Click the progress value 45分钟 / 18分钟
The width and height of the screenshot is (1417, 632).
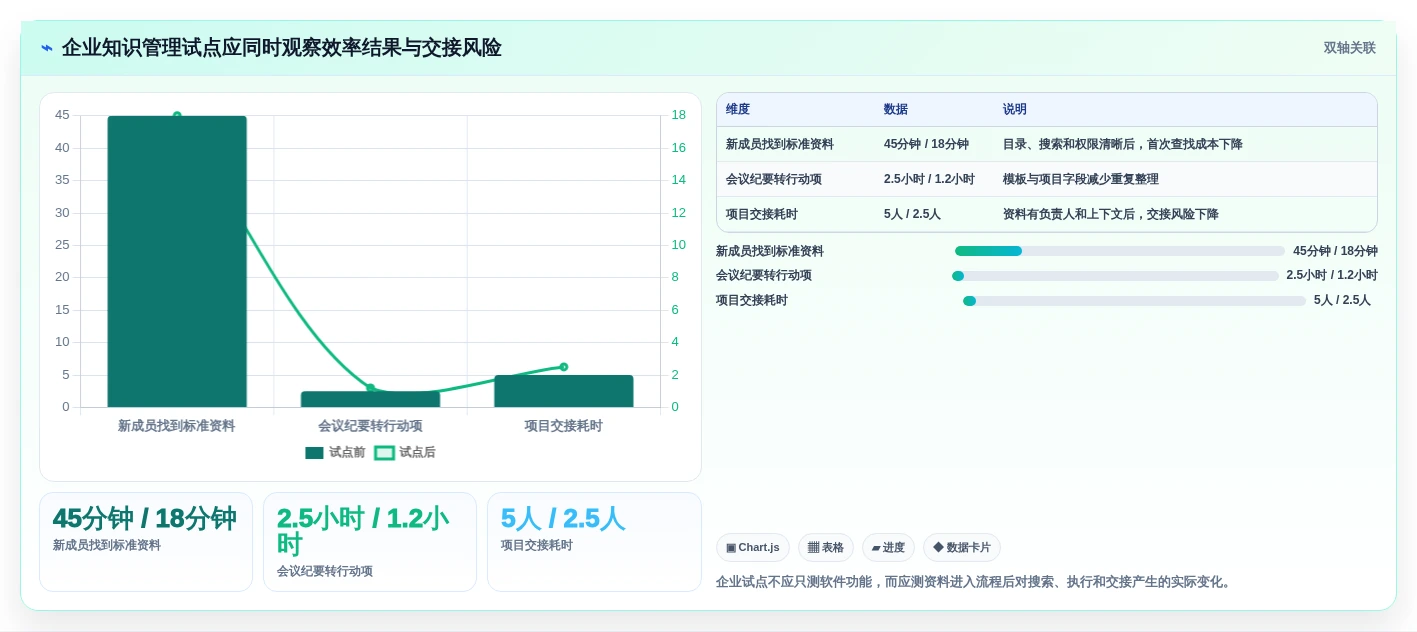1335,251
